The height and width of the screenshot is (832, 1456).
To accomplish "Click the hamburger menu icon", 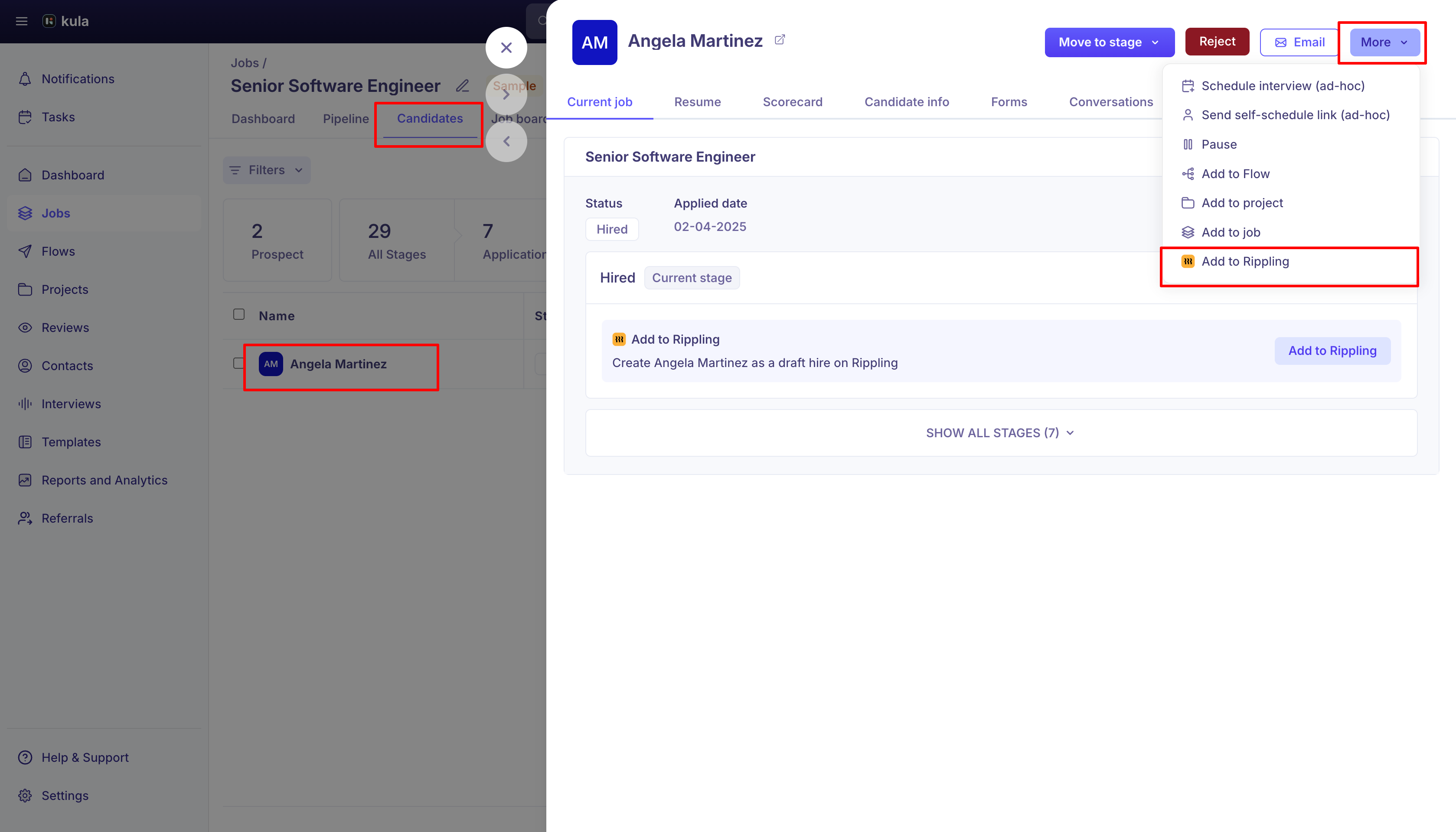I will [x=22, y=21].
